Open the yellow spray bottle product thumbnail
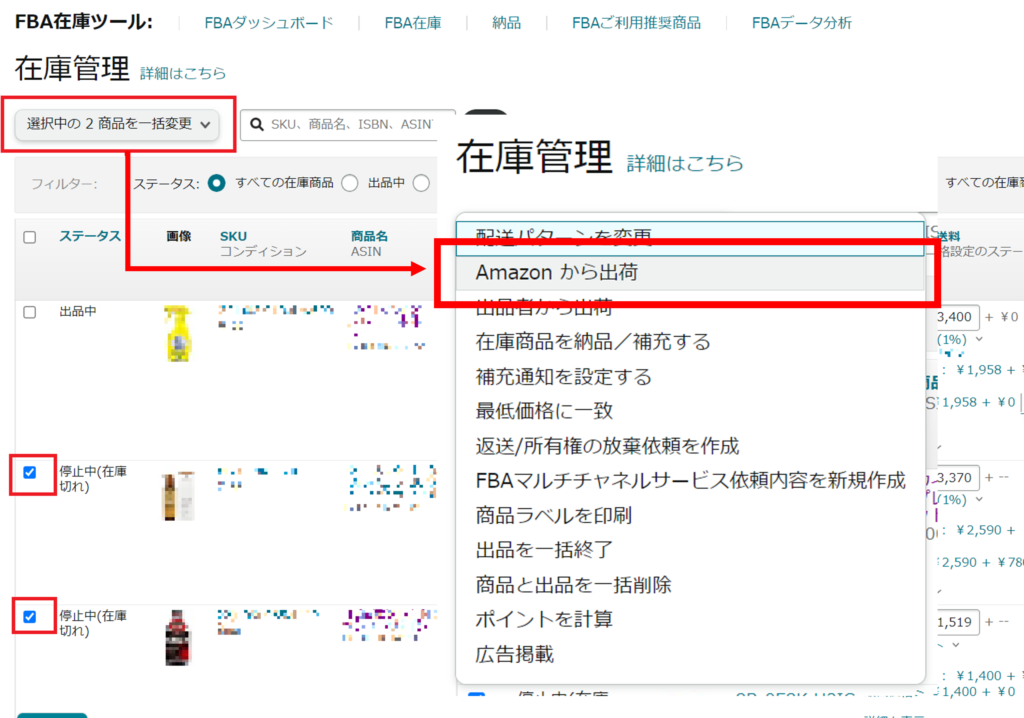Viewport: 1024px width, 718px height. tap(178, 334)
